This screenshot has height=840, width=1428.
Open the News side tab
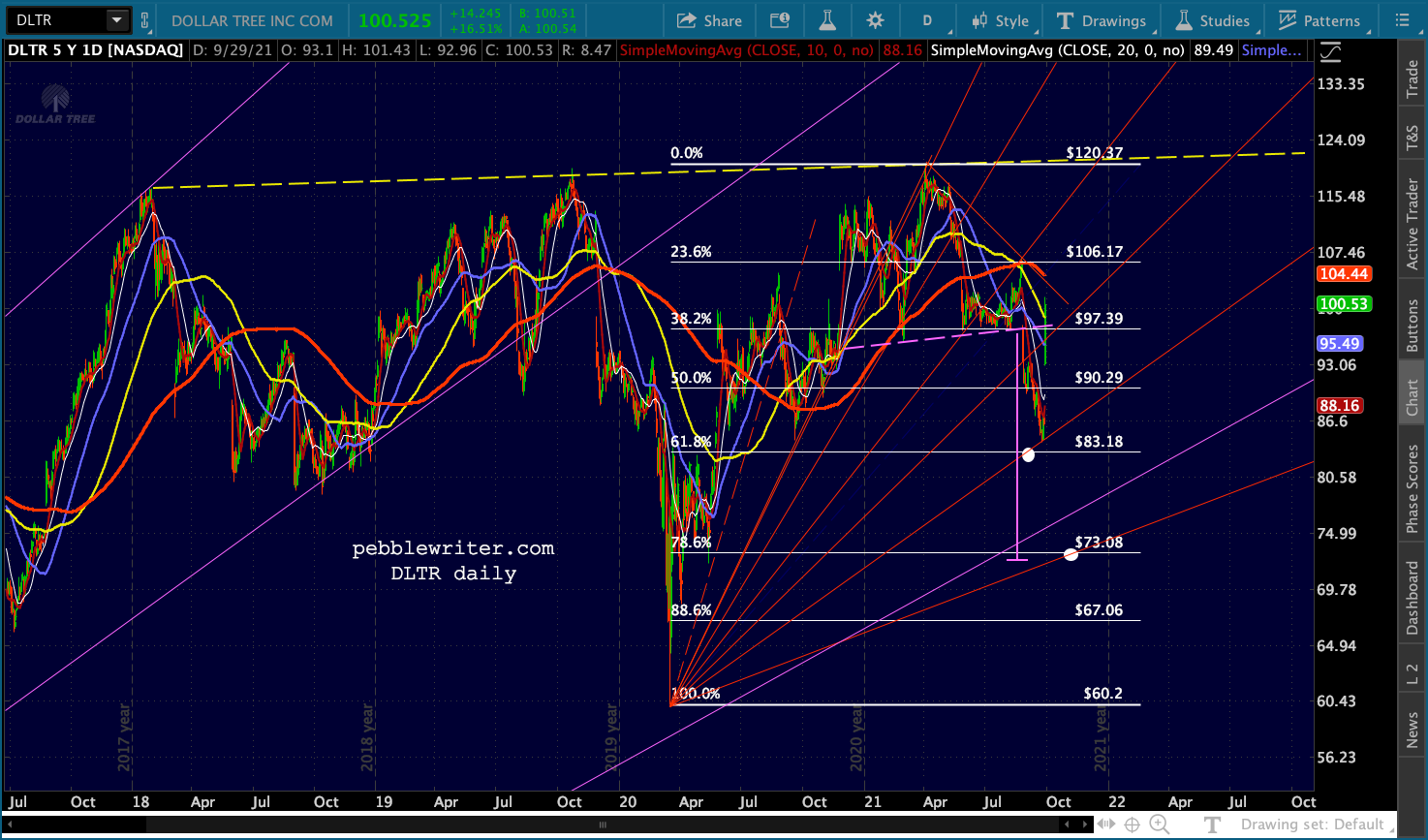(1412, 730)
